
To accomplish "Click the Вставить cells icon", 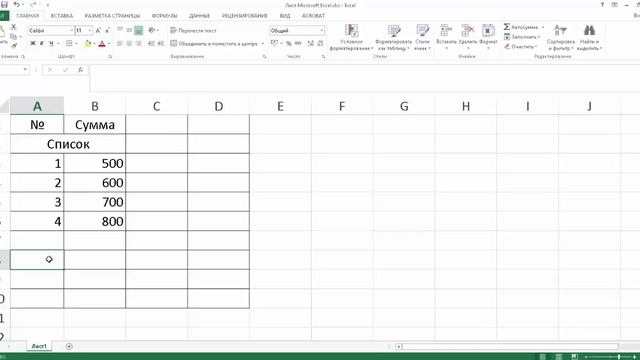I will tap(446, 30).
